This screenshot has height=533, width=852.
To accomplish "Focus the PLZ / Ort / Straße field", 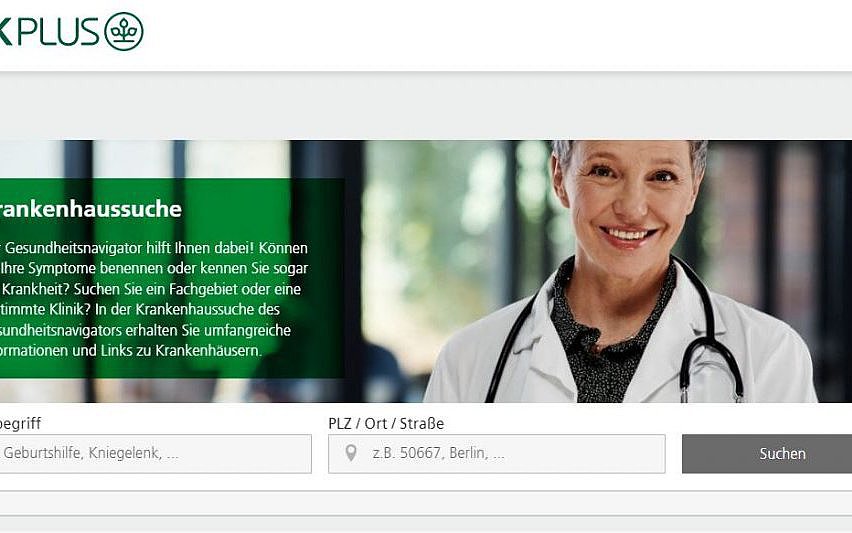I will (497, 454).
